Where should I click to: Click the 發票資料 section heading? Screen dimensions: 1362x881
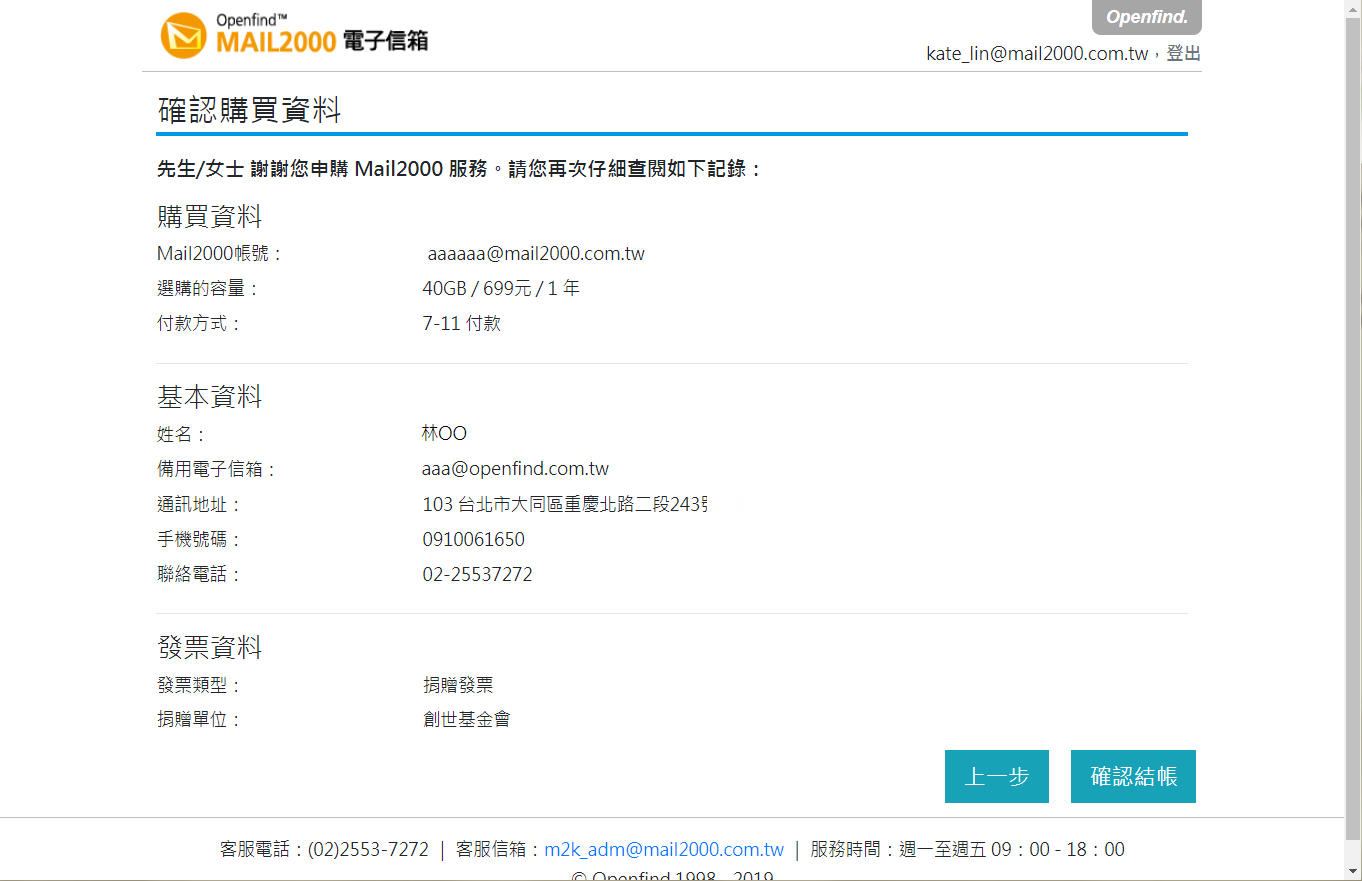[210, 648]
